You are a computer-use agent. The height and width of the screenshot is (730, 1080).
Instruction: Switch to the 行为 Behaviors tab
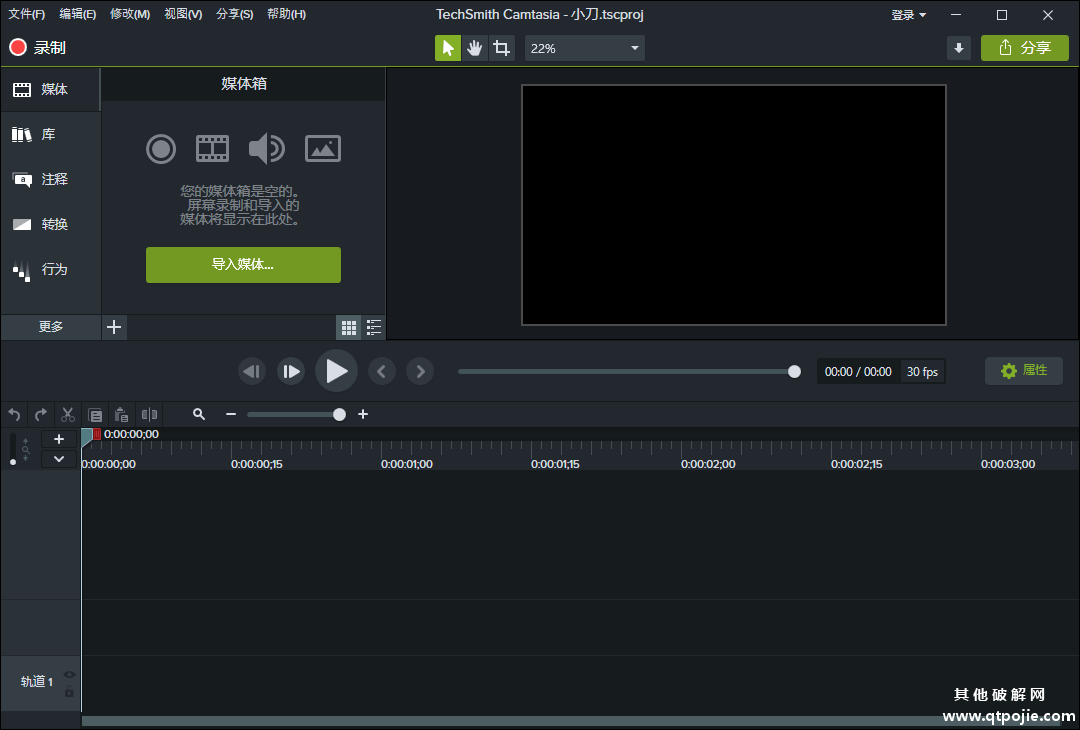(x=50, y=269)
